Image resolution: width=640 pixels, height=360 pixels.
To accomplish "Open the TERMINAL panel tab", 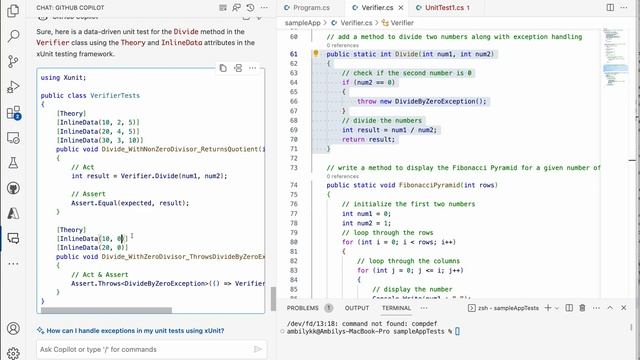I will coord(396,308).
